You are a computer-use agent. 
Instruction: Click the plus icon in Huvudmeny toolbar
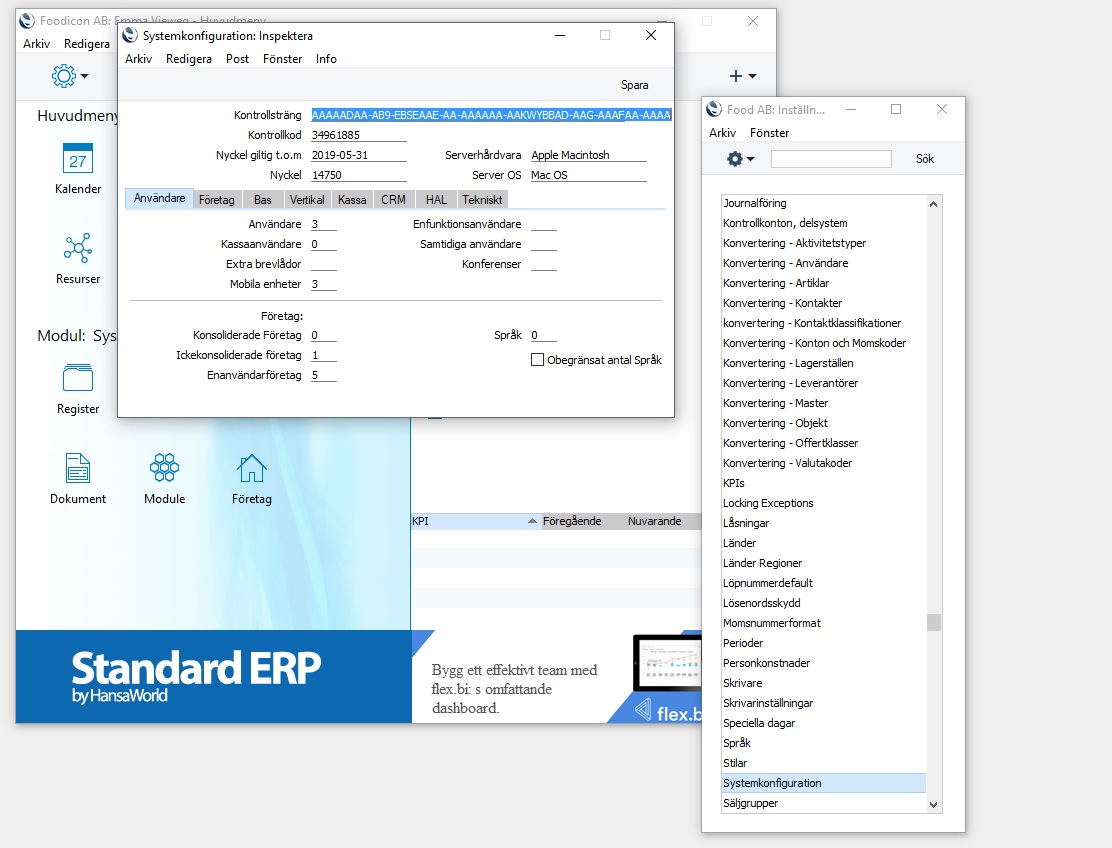pos(735,76)
